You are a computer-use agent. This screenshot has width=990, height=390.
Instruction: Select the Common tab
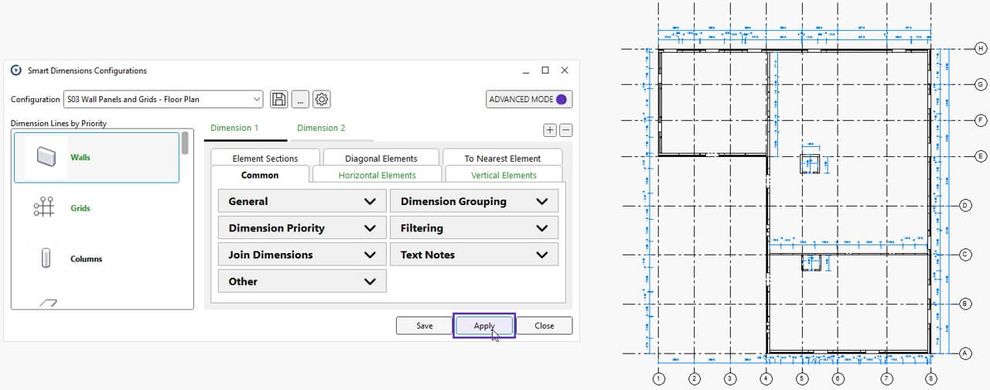click(260, 175)
